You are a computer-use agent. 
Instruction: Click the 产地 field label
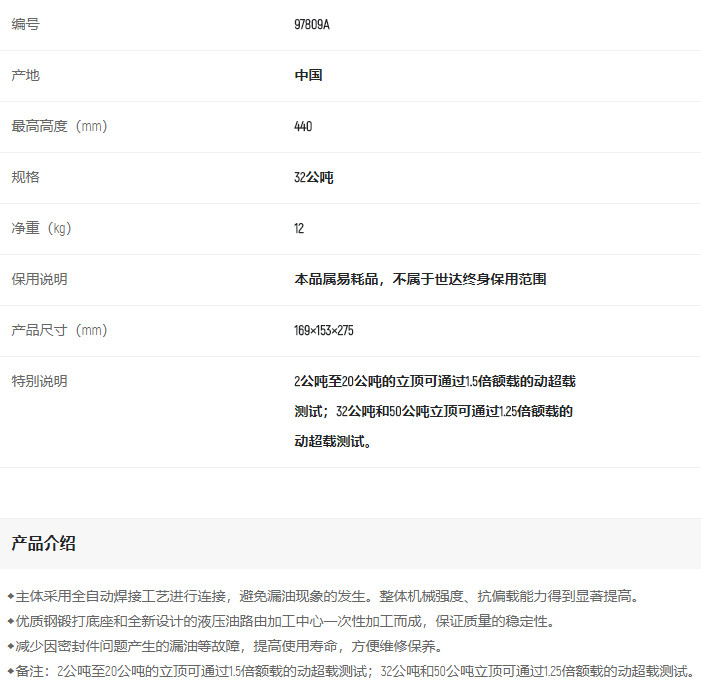point(26,75)
